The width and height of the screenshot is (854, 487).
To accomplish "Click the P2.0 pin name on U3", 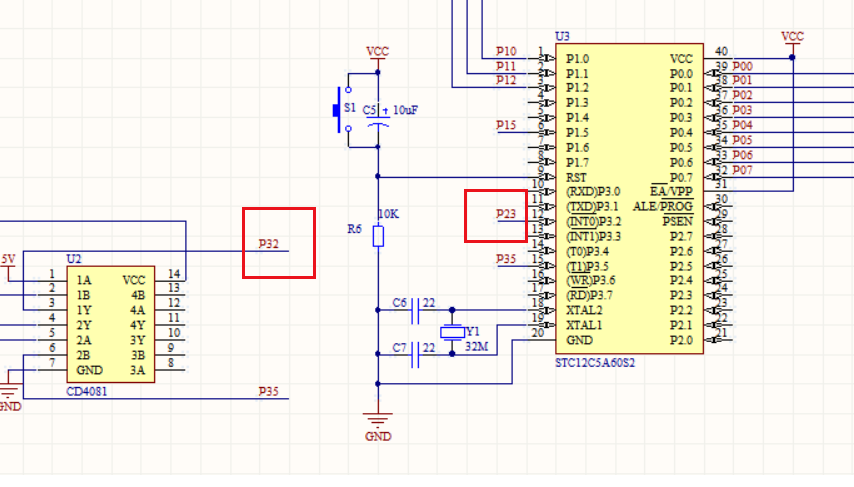I will point(681,340).
